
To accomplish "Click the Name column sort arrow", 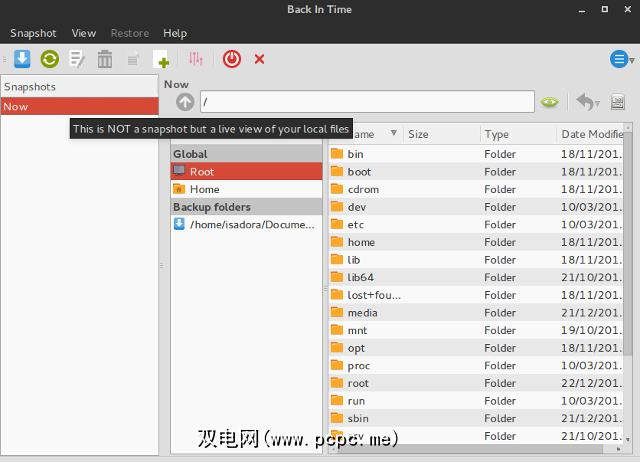I will (393, 133).
